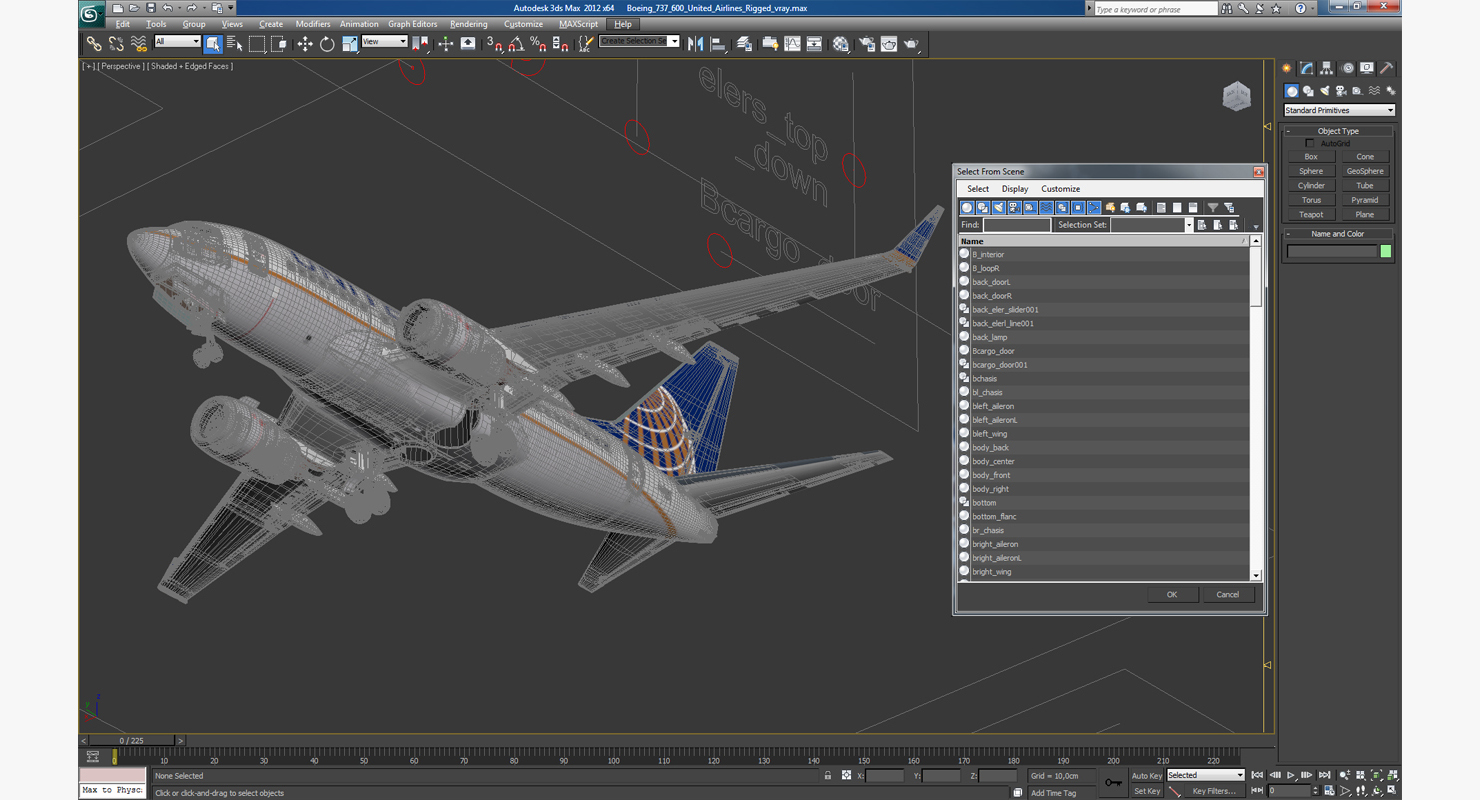Create a Teapot primitive button
Viewport: 1480px width, 800px height.
pos(1311,214)
